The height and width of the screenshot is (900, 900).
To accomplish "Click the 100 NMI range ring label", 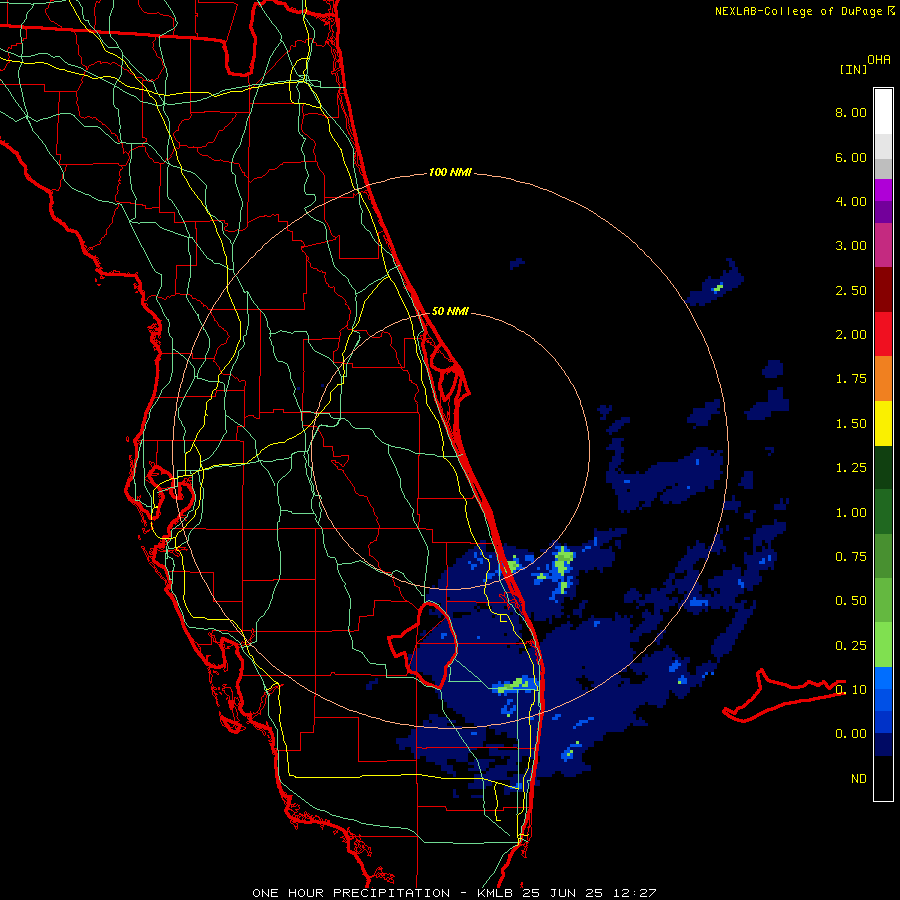I will pos(450,172).
